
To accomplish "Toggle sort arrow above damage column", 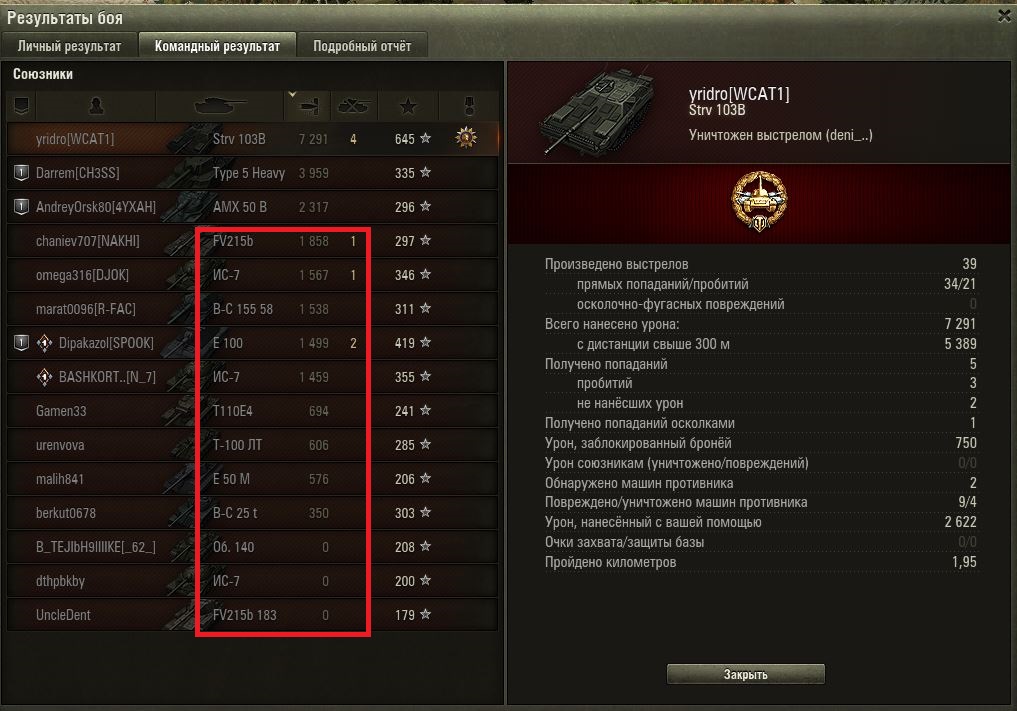I will pos(292,95).
